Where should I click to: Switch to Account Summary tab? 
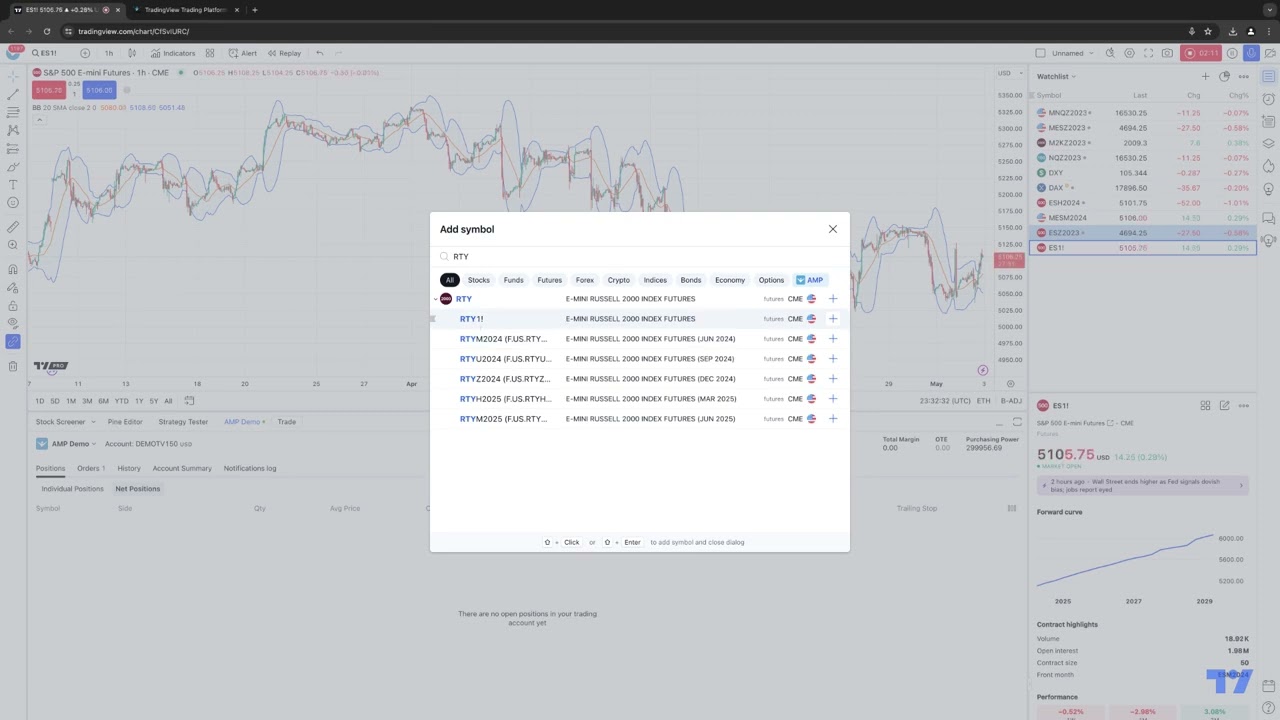point(182,468)
